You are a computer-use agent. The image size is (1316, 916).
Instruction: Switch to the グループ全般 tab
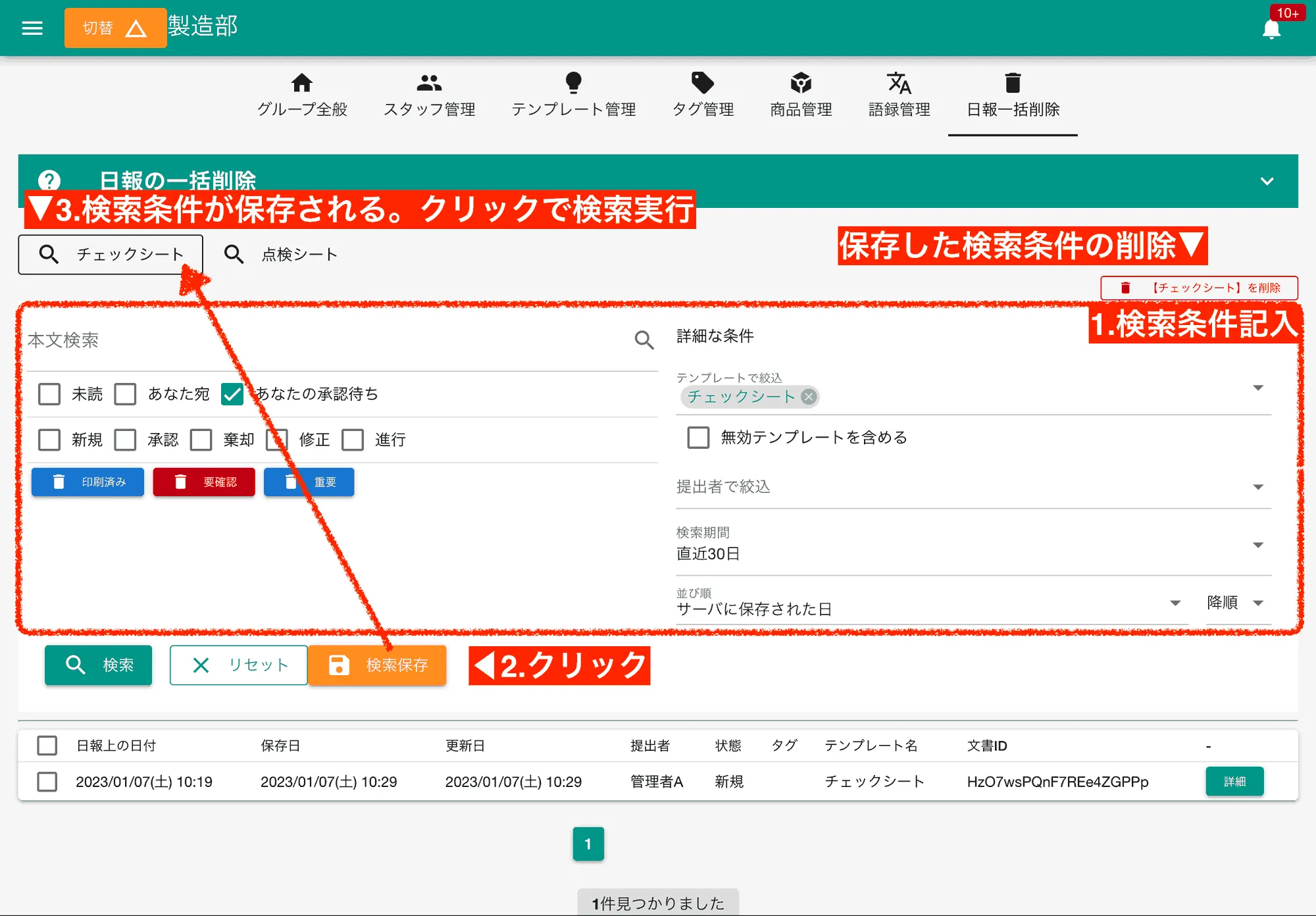point(302,95)
